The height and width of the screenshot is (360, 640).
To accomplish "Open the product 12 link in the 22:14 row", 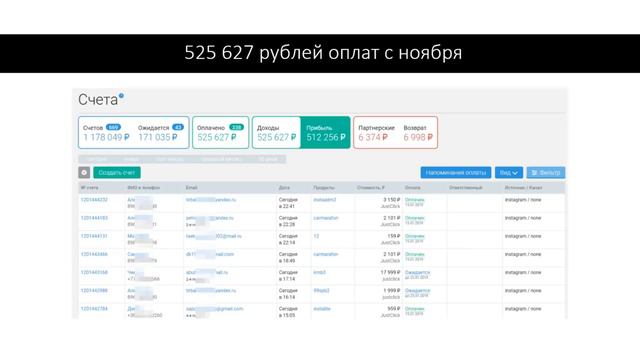I will [316, 236].
